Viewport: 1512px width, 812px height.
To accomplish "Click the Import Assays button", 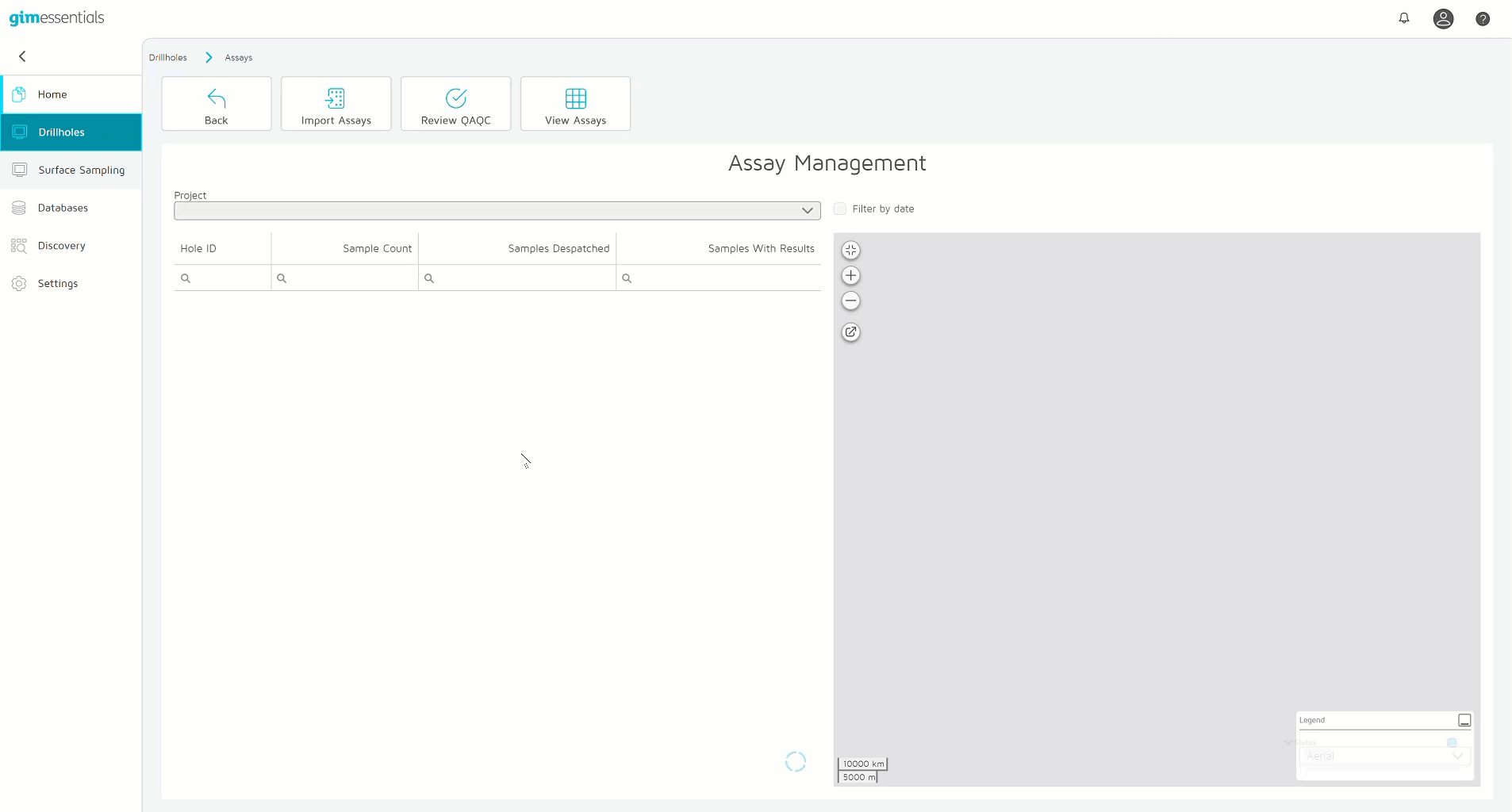I will click(336, 104).
